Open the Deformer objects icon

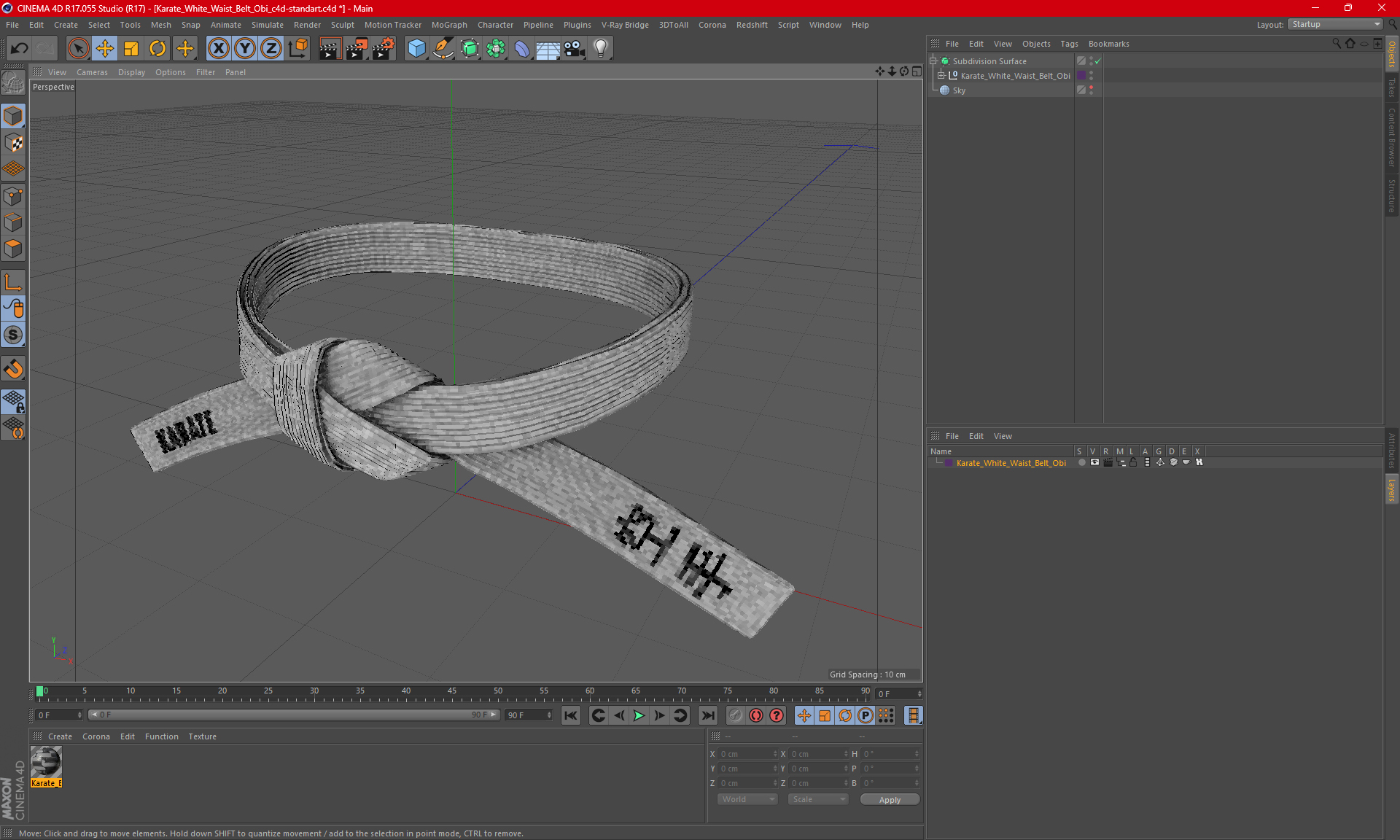pos(522,48)
